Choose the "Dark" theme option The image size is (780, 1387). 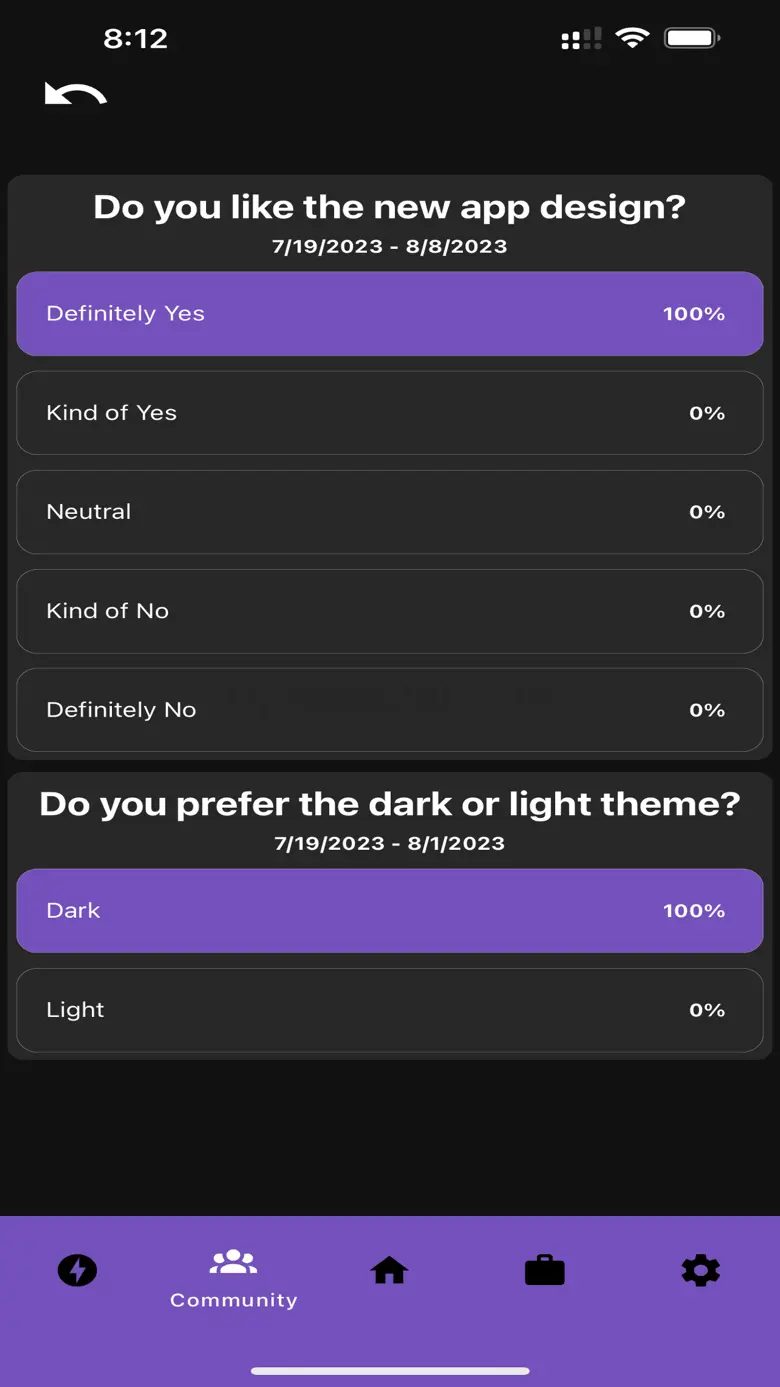tap(390, 911)
